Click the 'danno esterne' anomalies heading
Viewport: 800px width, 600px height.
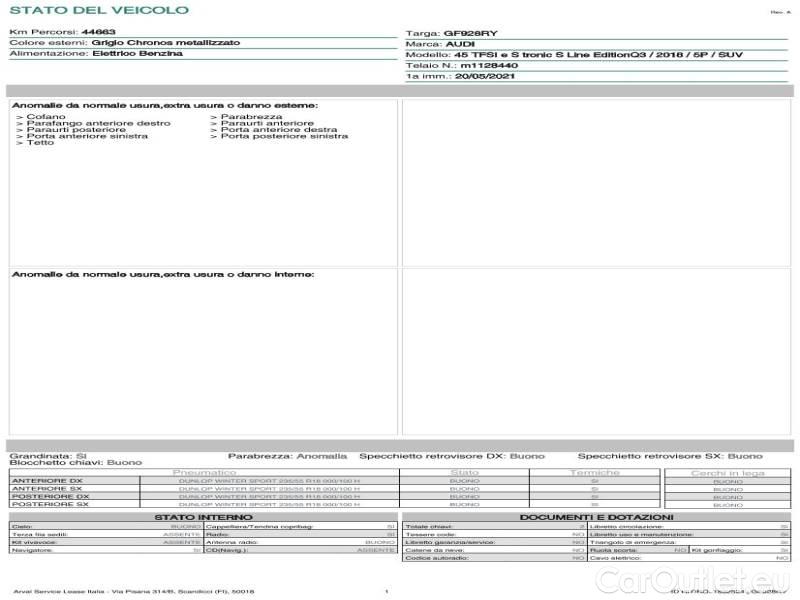165,106
